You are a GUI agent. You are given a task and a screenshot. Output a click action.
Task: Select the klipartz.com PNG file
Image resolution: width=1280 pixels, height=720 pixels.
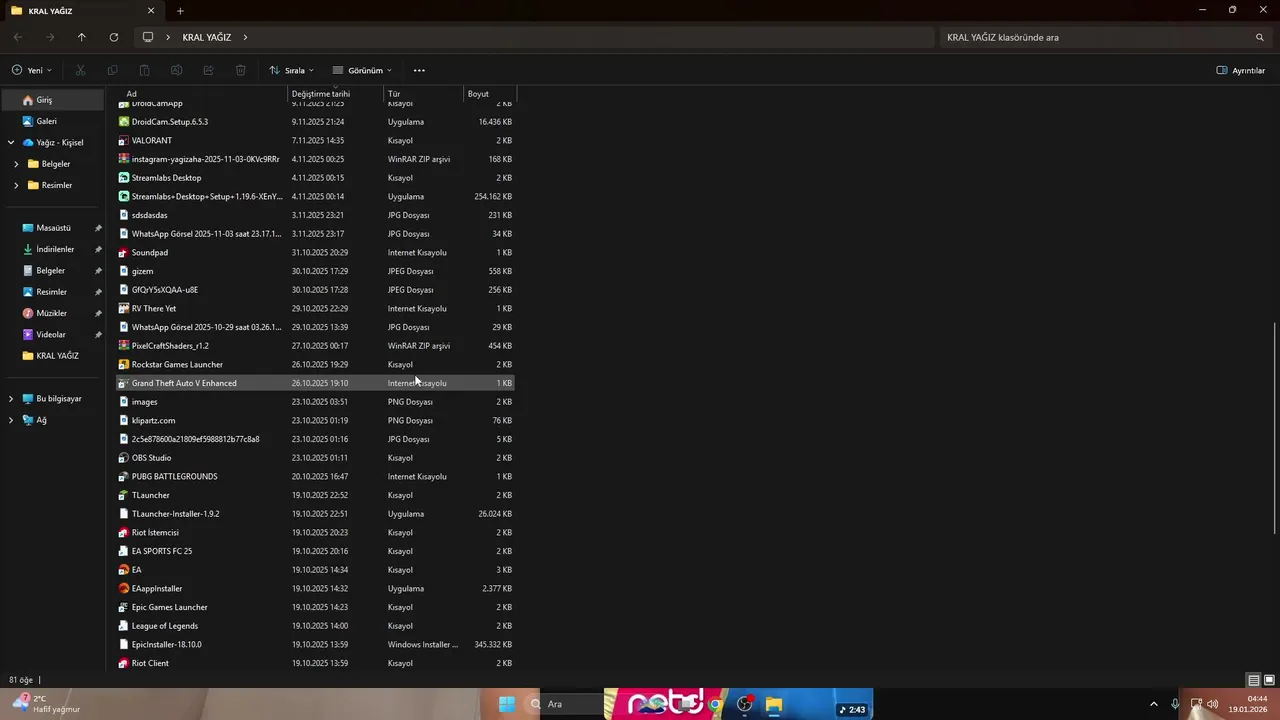[316, 421]
